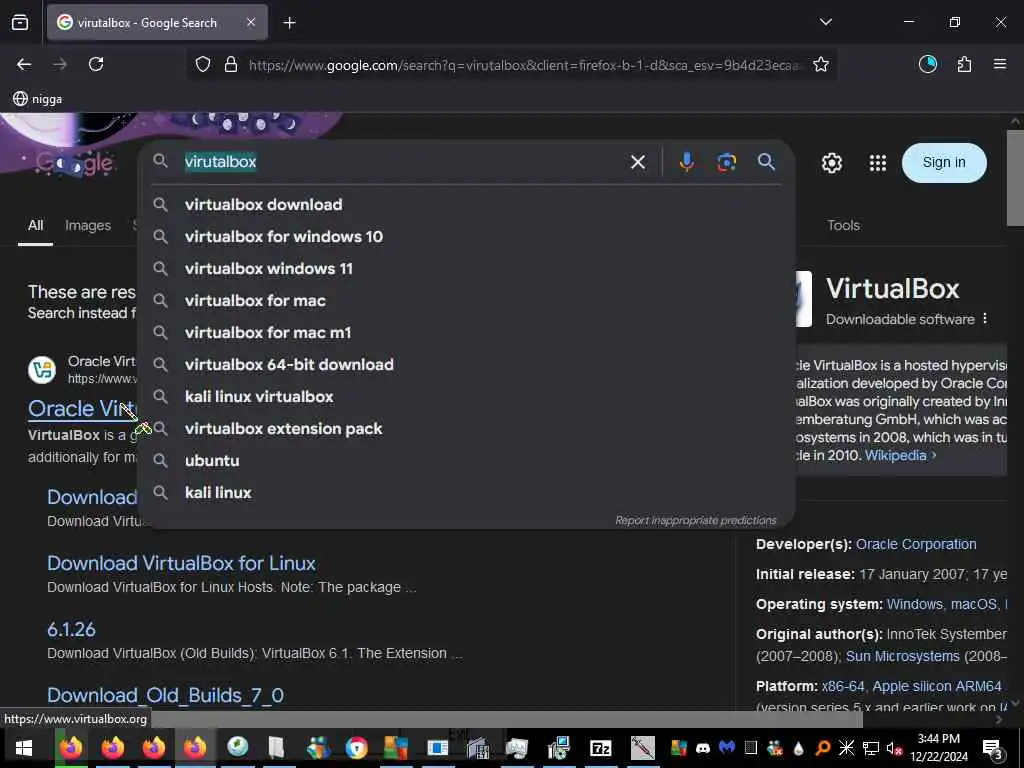Open the Windows Start menu
1024x768 pixels.
(x=24, y=748)
